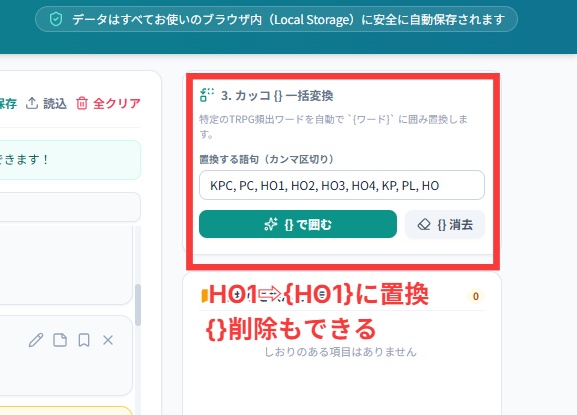Screen dimensions: 577x415
Task: Click the 全クリア trash button
Action: pos(108,103)
